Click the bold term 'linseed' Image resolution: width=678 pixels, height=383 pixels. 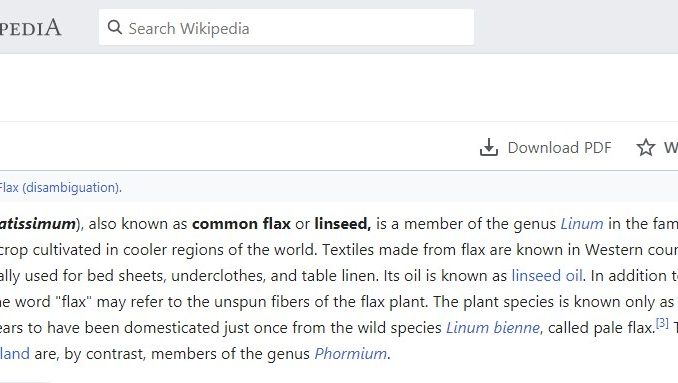[x=342, y=224]
